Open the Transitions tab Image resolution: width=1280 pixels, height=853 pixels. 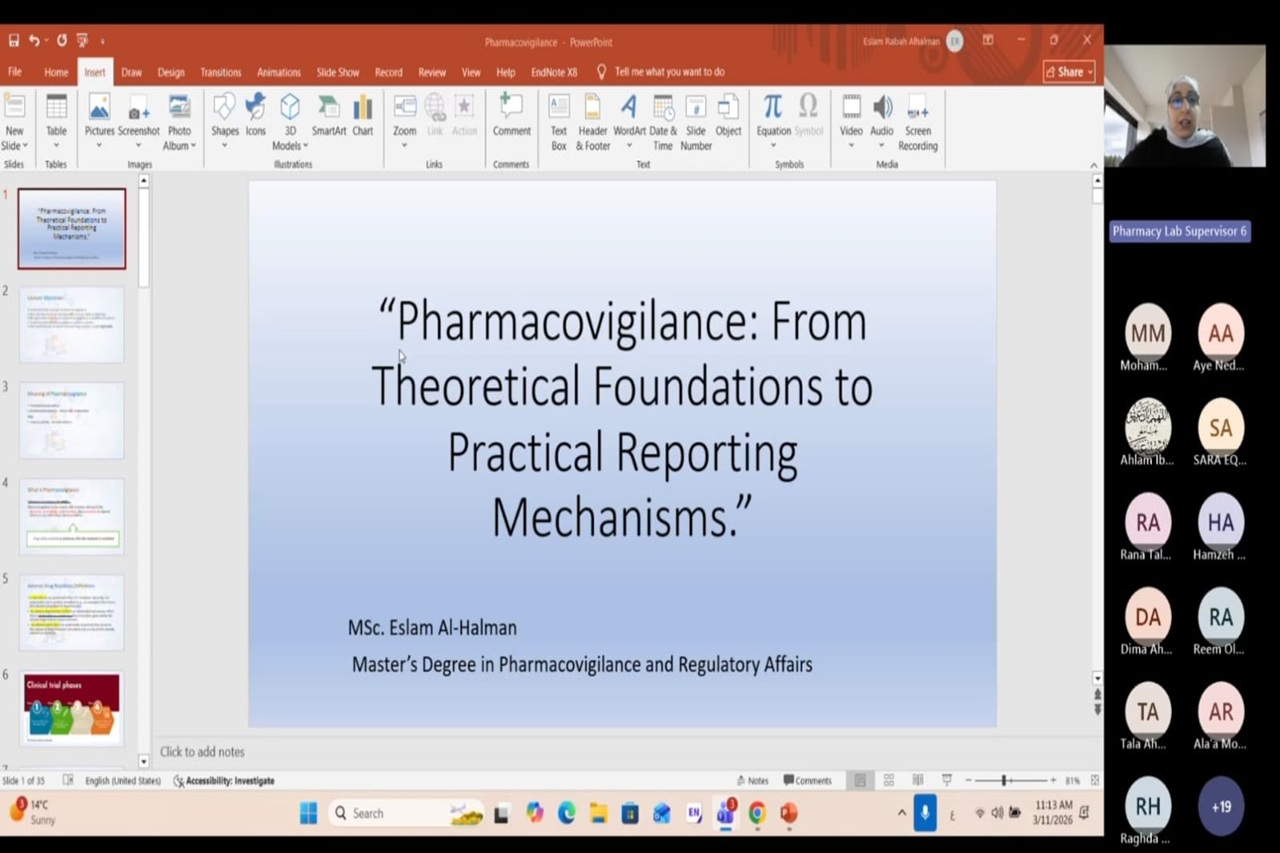coord(220,72)
